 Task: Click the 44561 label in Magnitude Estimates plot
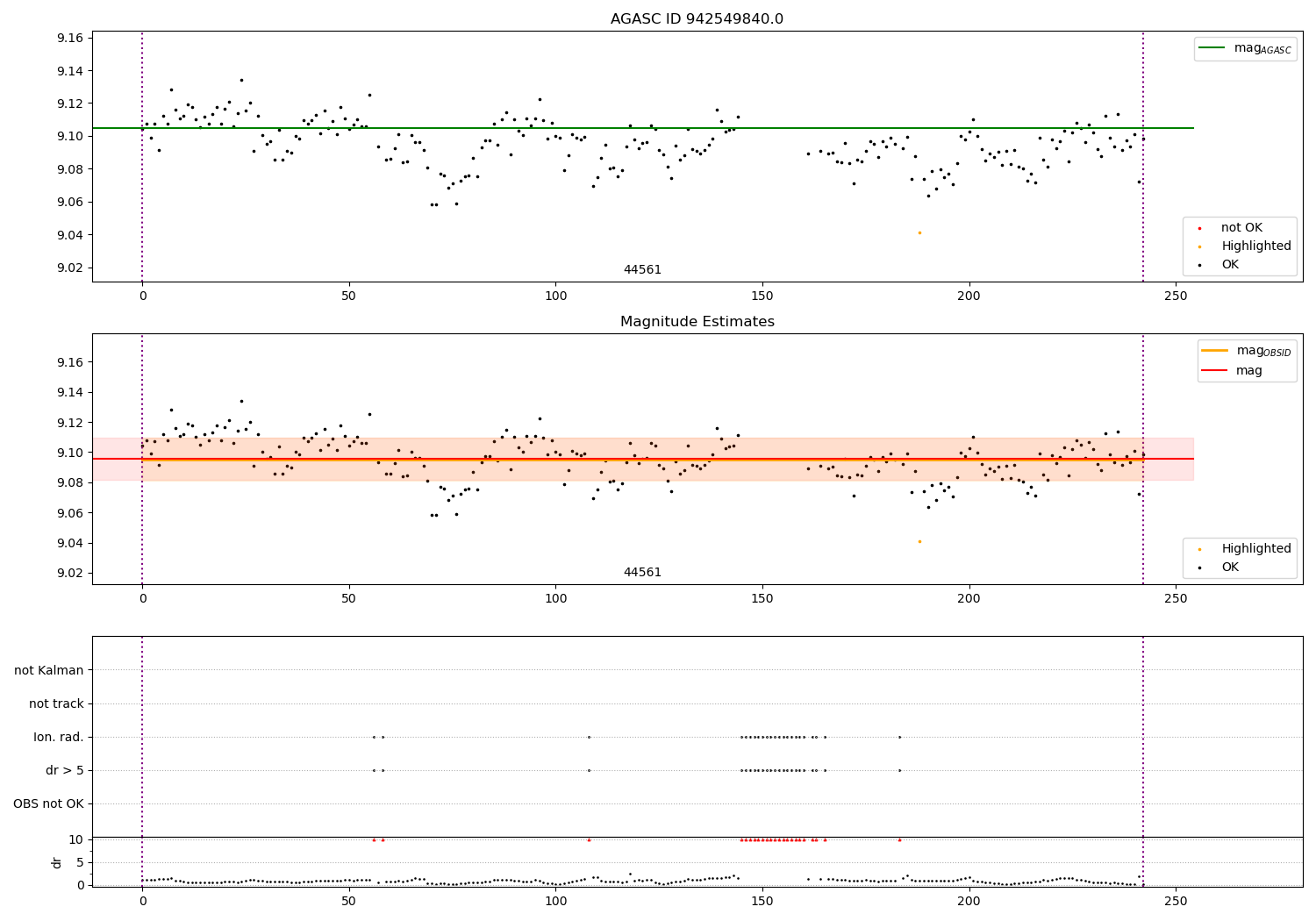coord(642,573)
